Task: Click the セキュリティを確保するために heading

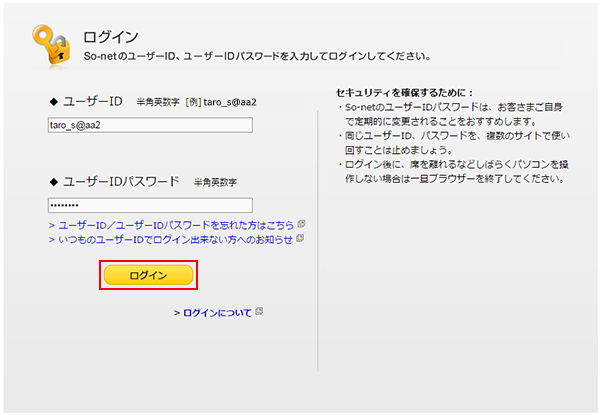Action: pyautogui.click(x=405, y=92)
